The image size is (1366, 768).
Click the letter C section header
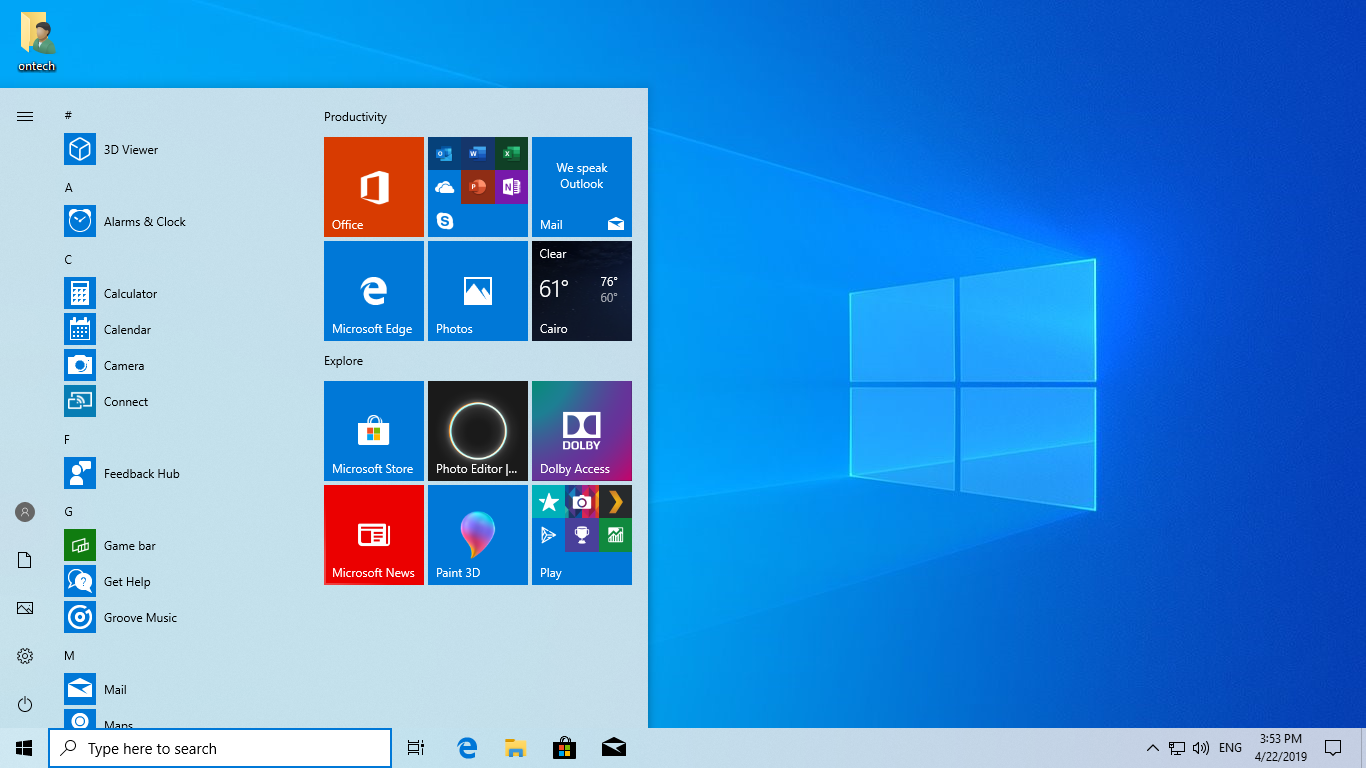pyautogui.click(x=68, y=260)
